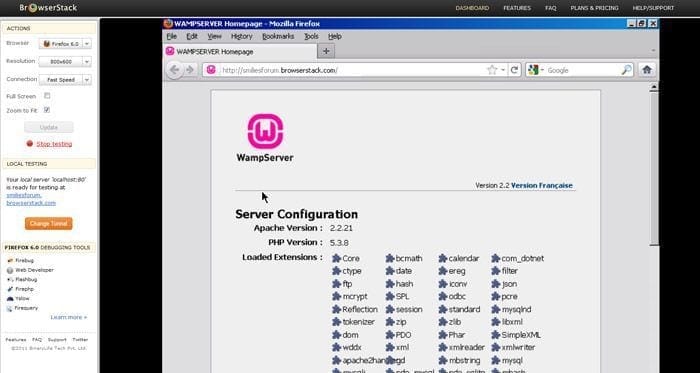
Task: Click the search magnifier icon
Action: point(626,70)
